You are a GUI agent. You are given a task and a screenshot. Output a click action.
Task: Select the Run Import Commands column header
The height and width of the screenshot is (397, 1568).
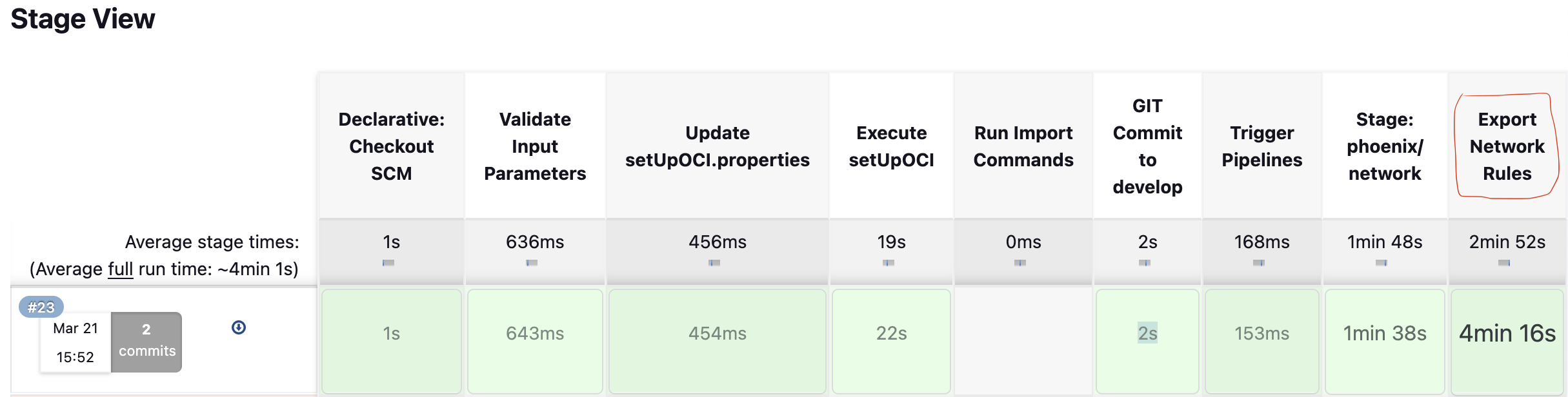coord(1023,146)
